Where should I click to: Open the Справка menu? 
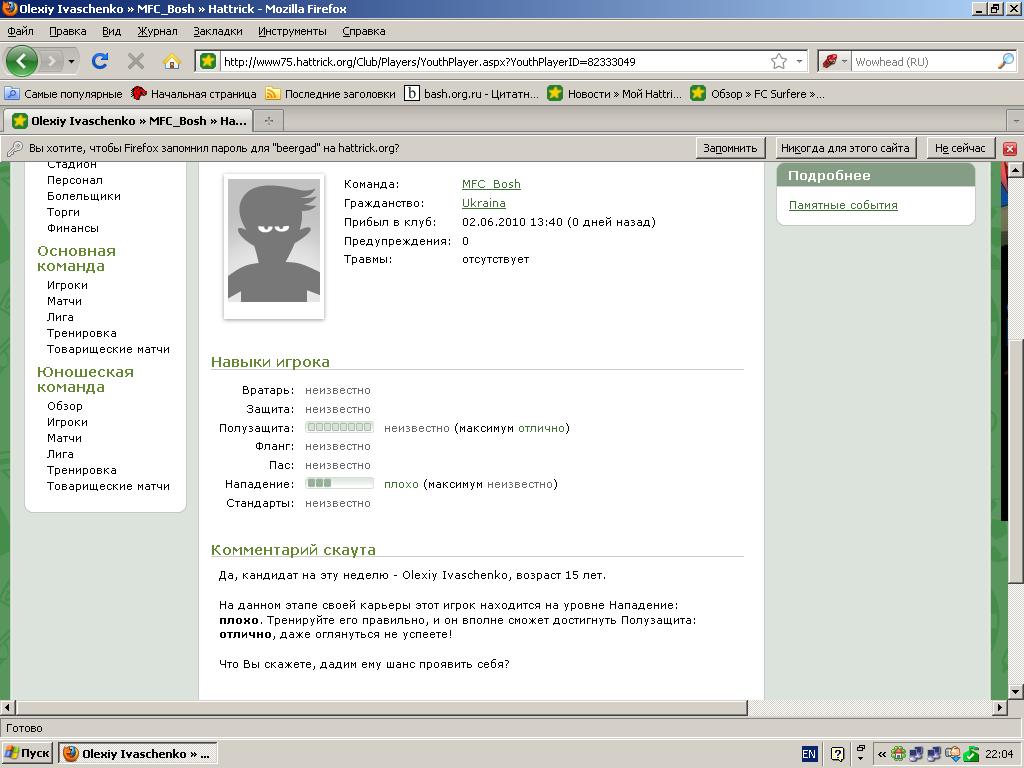pyautogui.click(x=364, y=31)
